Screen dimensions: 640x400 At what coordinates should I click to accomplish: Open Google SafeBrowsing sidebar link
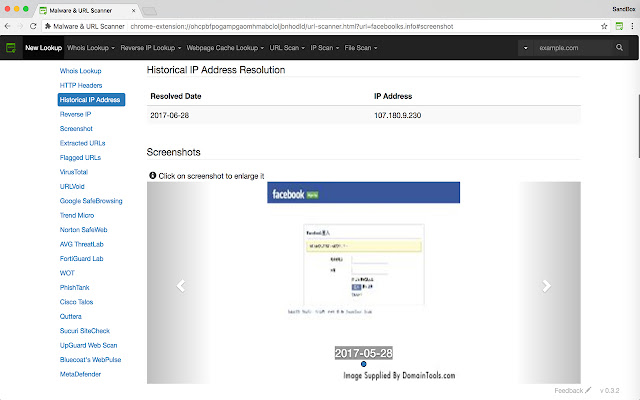(91, 201)
